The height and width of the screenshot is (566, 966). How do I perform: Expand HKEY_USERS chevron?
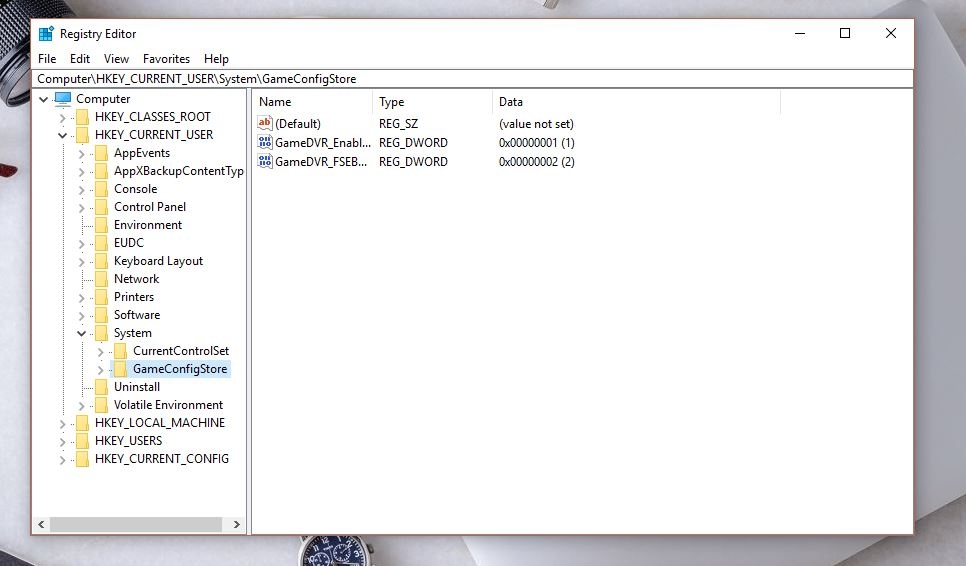coord(62,442)
